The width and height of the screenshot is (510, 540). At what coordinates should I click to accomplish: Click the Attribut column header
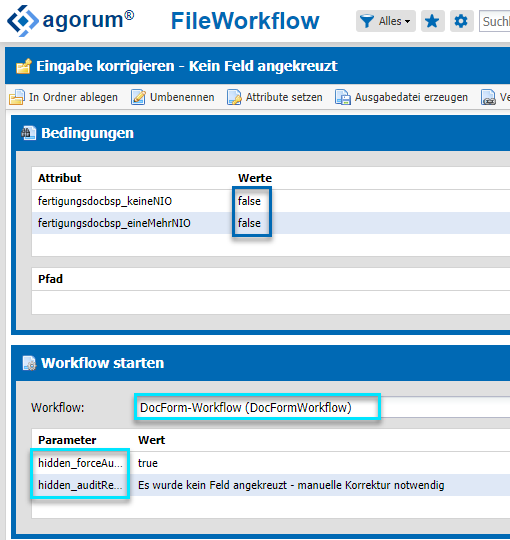(x=60, y=178)
